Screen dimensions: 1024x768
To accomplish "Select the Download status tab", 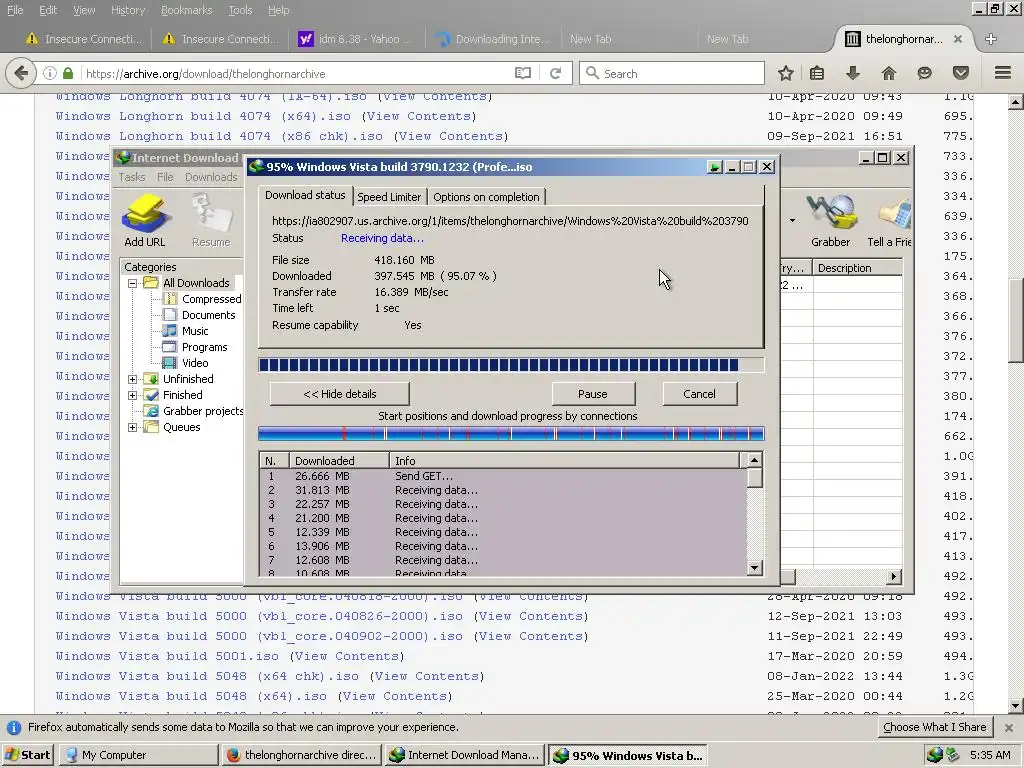I will coord(305,195).
